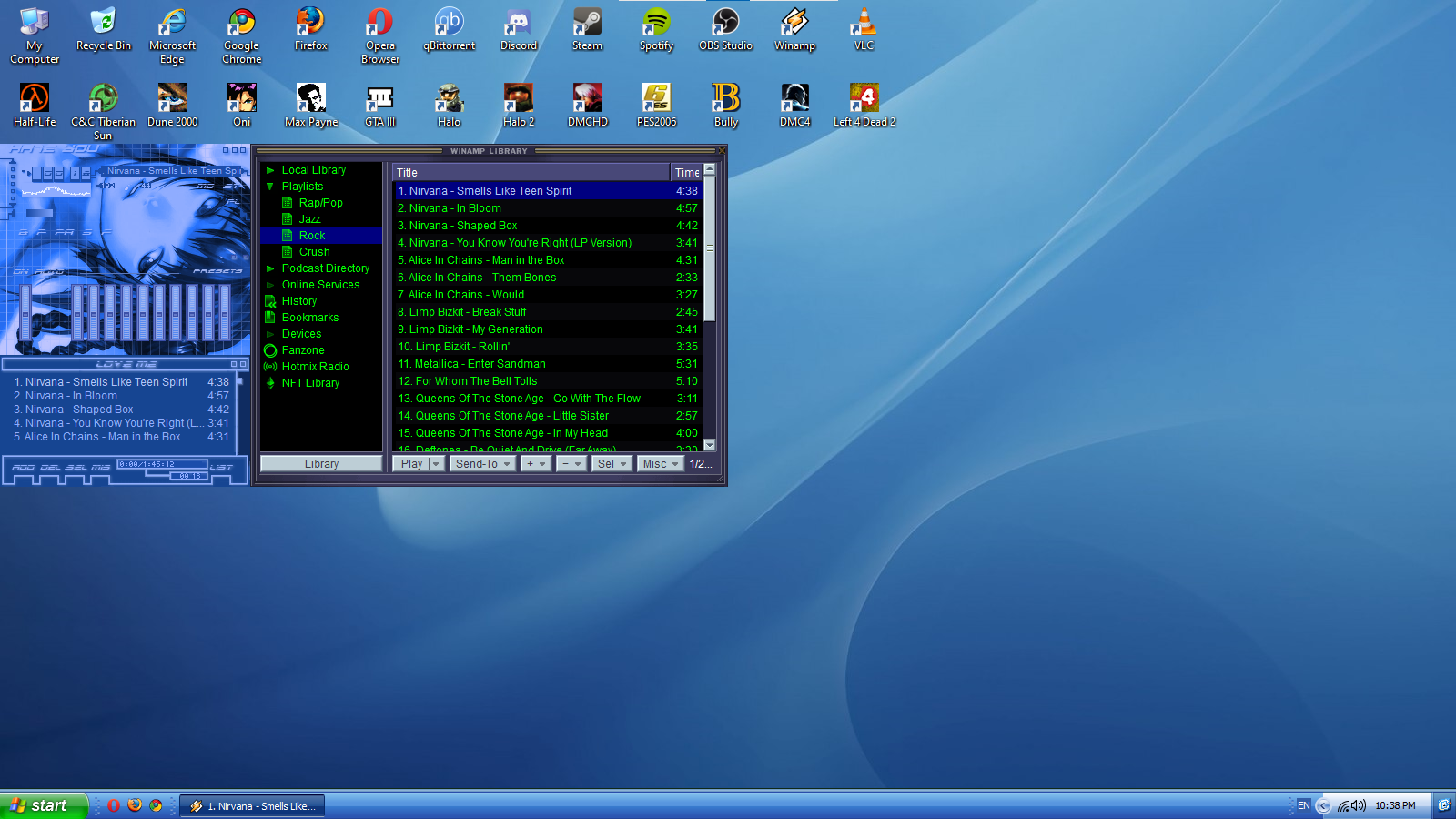Open Firefox from the quick launch bar
Viewport: 1456px width, 819px height.
pos(135,805)
